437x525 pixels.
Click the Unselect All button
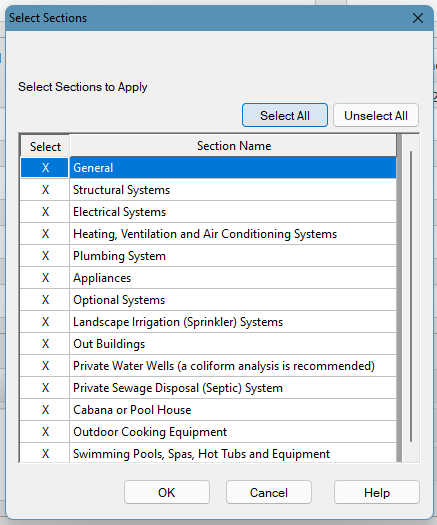pos(376,115)
